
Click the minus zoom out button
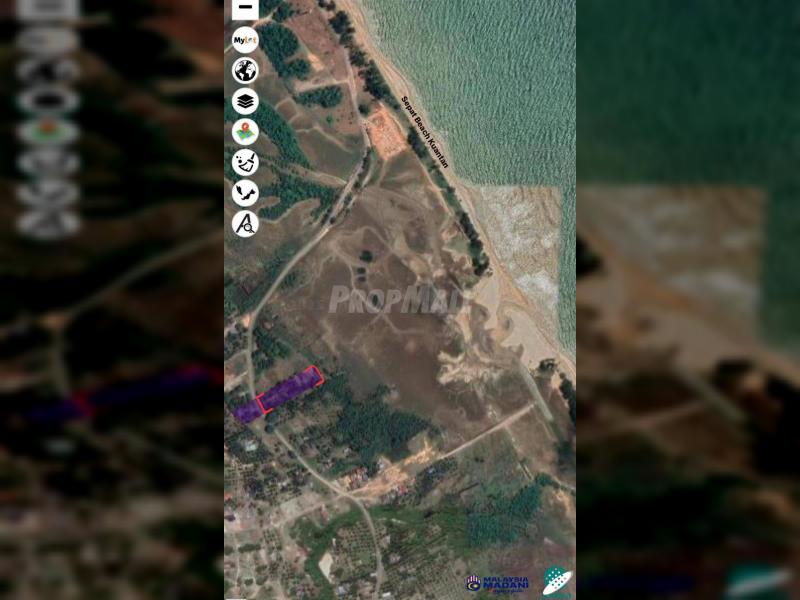click(245, 8)
